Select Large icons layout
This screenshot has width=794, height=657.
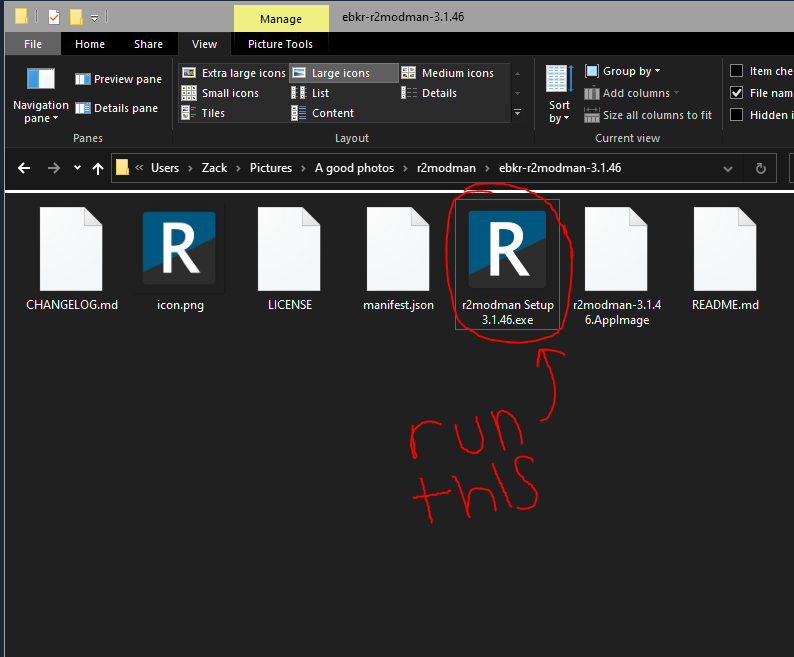click(343, 73)
